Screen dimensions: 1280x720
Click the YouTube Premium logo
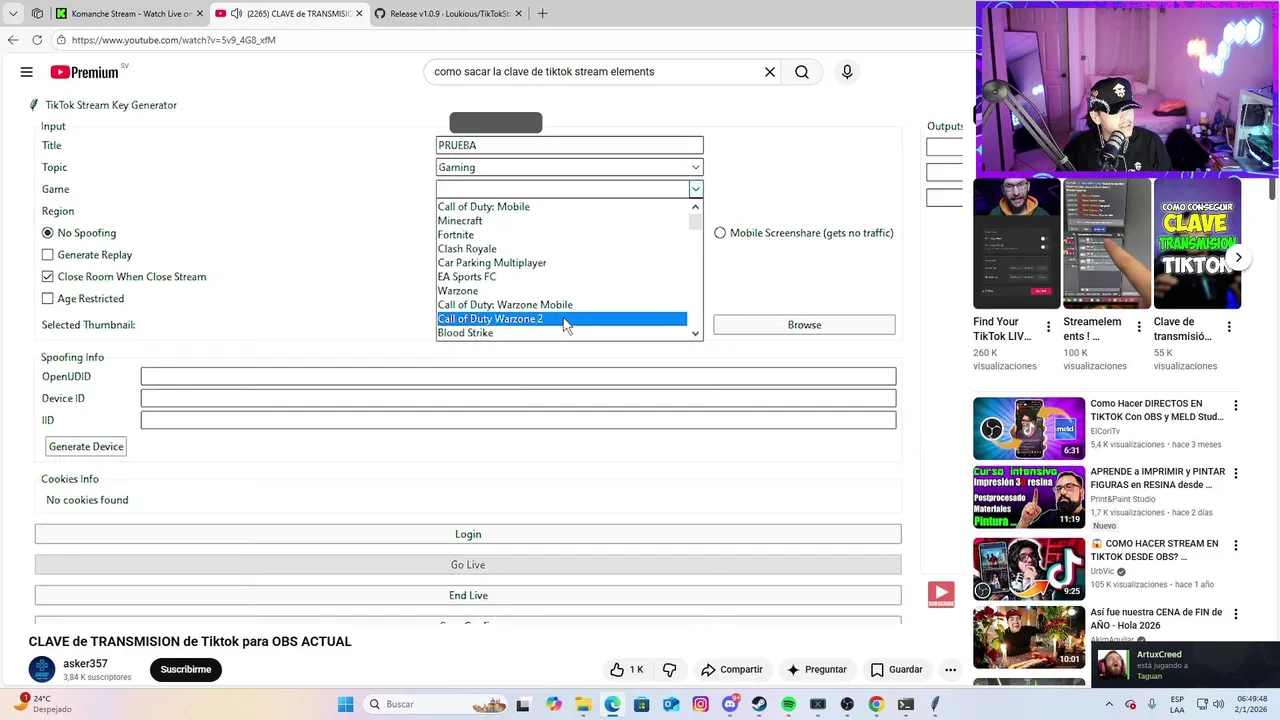(x=85, y=72)
